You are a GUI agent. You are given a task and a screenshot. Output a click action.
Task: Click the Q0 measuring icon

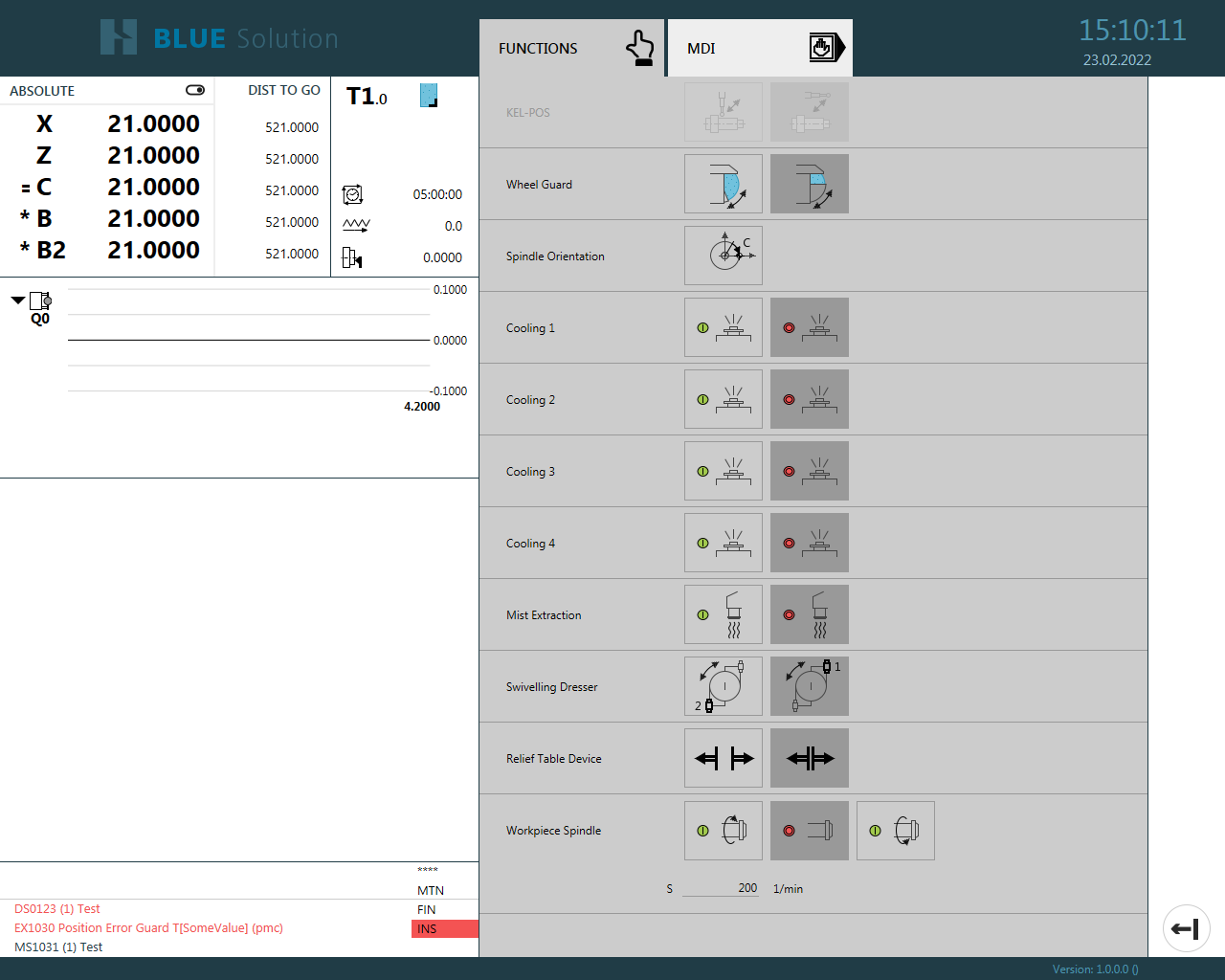point(41,301)
